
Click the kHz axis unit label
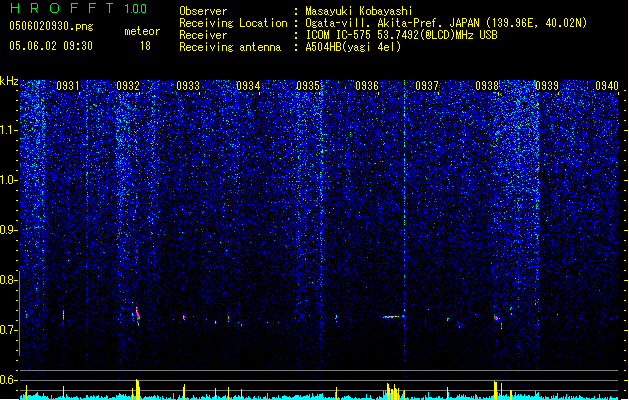[x=9, y=81]
